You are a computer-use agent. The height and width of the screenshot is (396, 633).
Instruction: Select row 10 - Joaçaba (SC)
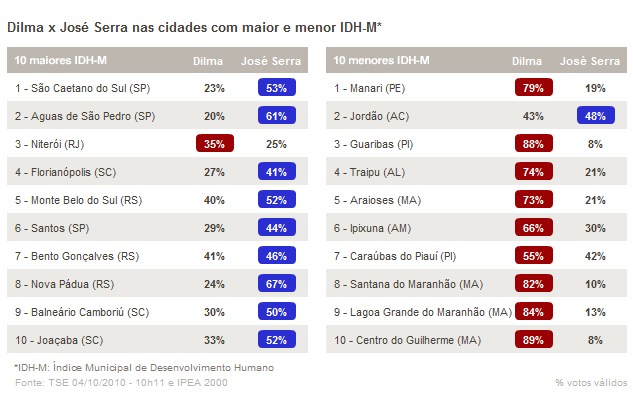[x=157, y=339]
